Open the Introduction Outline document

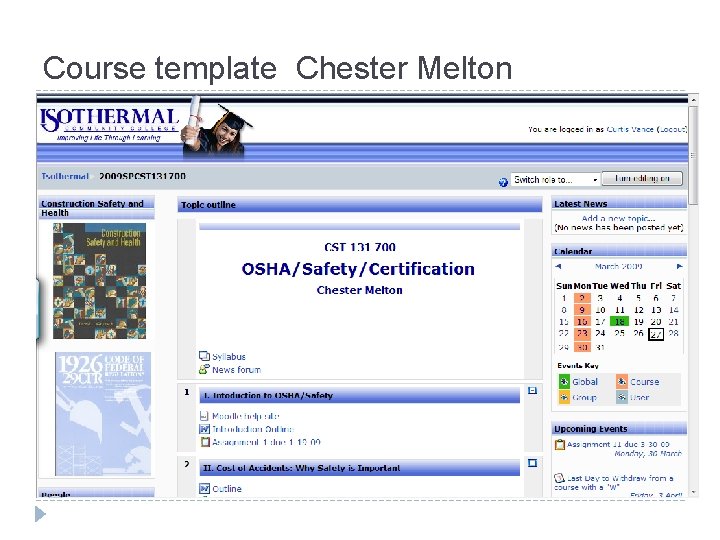pyautogui.click(x=253, y=429)
